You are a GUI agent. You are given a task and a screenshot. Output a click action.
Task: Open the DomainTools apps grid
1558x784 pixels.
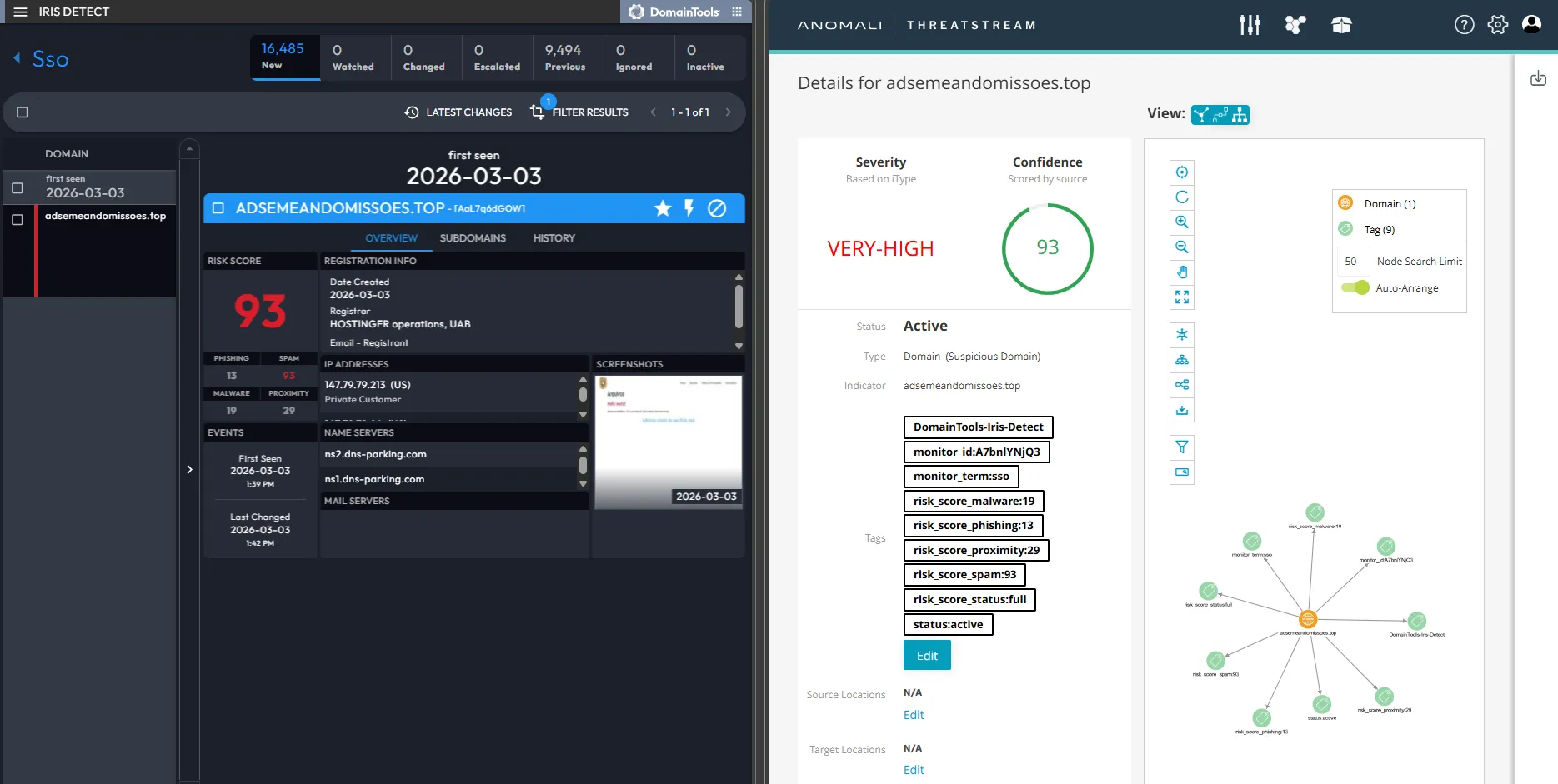(737, 12)
